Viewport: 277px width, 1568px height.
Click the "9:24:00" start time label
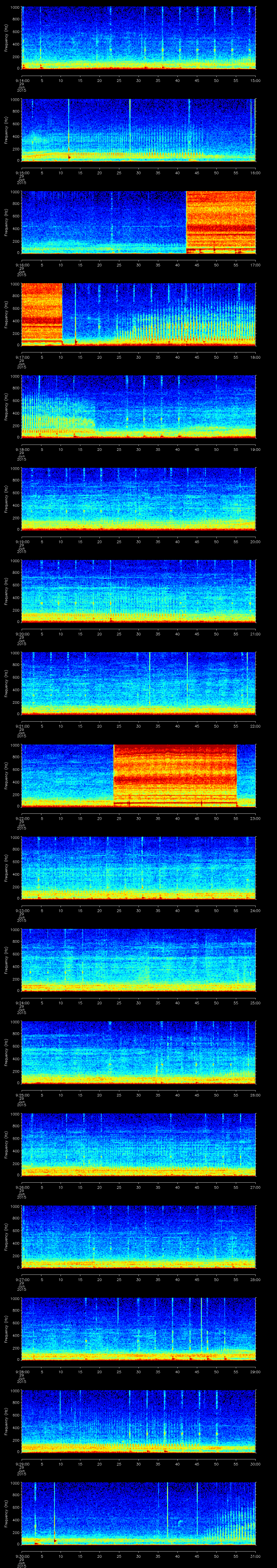[22, 1003]
